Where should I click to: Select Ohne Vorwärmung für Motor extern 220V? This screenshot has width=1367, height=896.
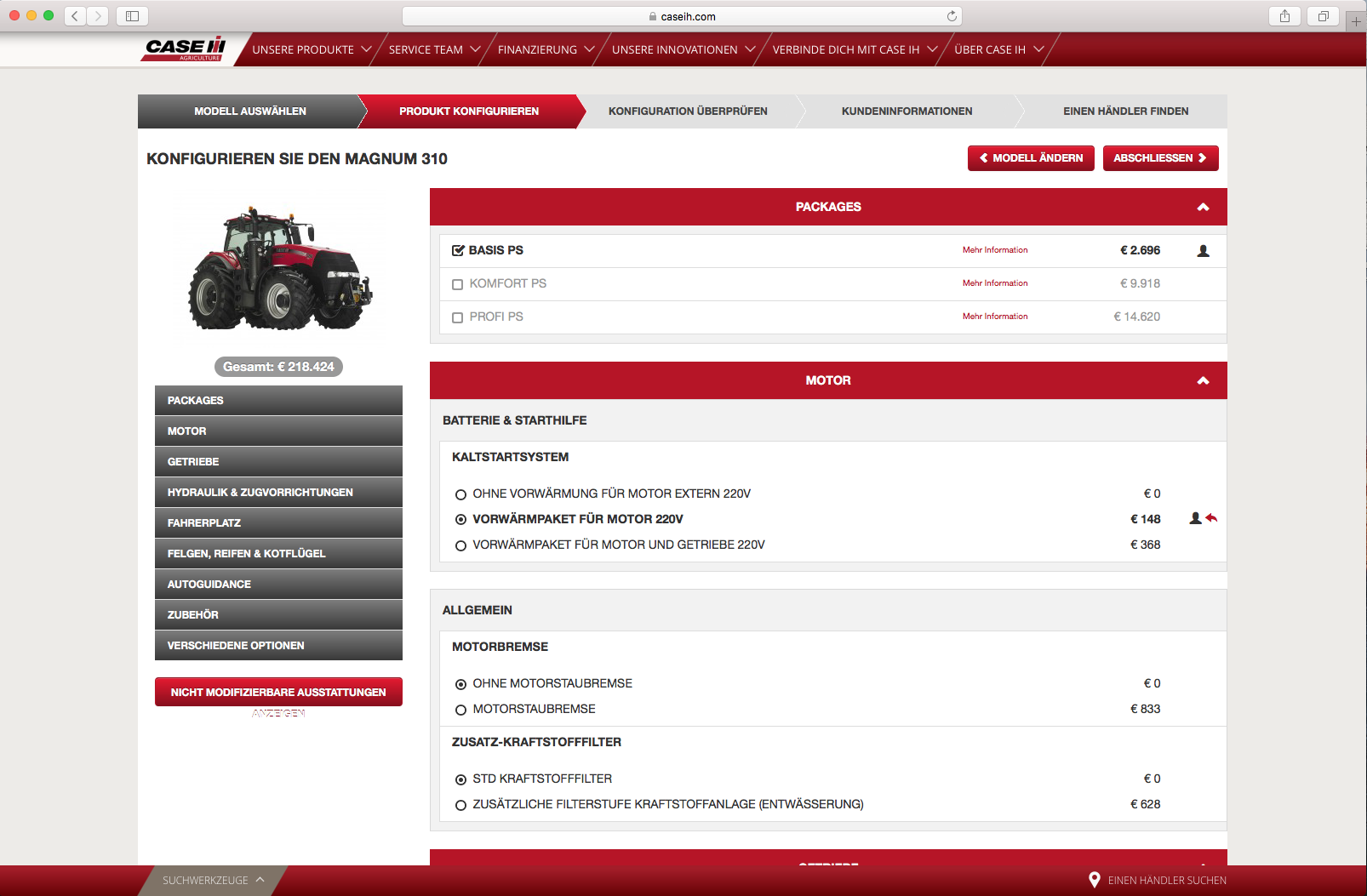pos(460,494)
